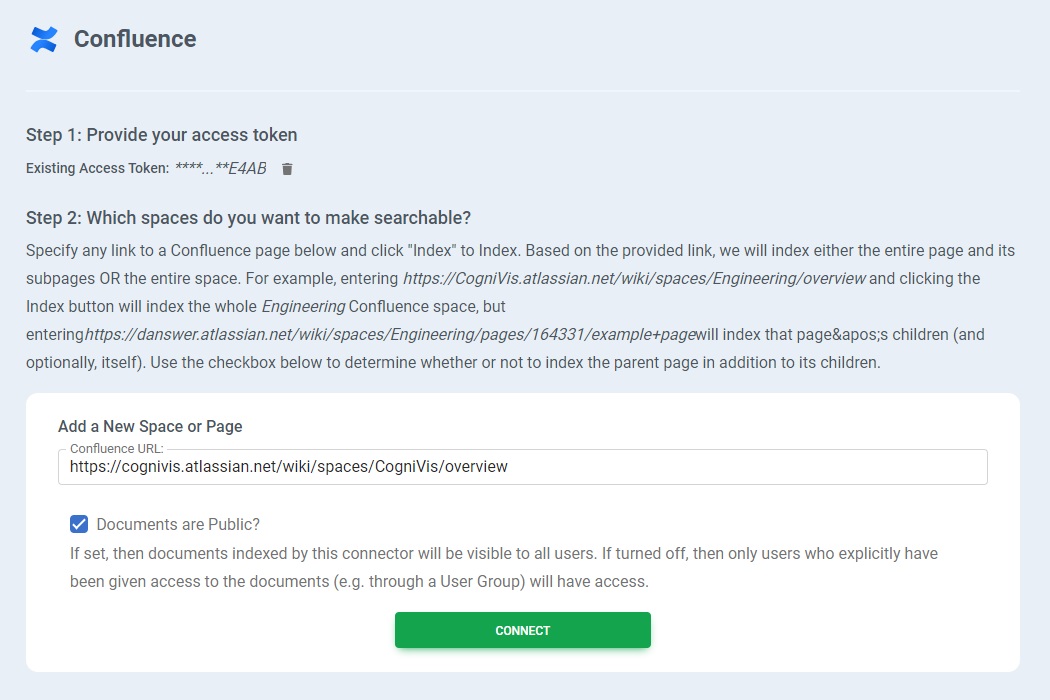Click the "Add a New Space or Page" heading
1050x700 pixels.
pyautogui.click(x=150, y=426)
